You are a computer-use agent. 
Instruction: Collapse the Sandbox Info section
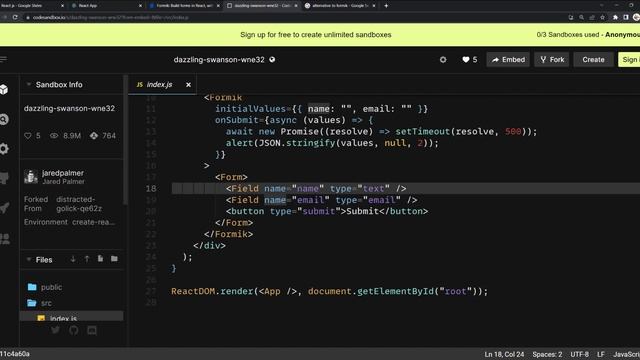click(29, 84)
